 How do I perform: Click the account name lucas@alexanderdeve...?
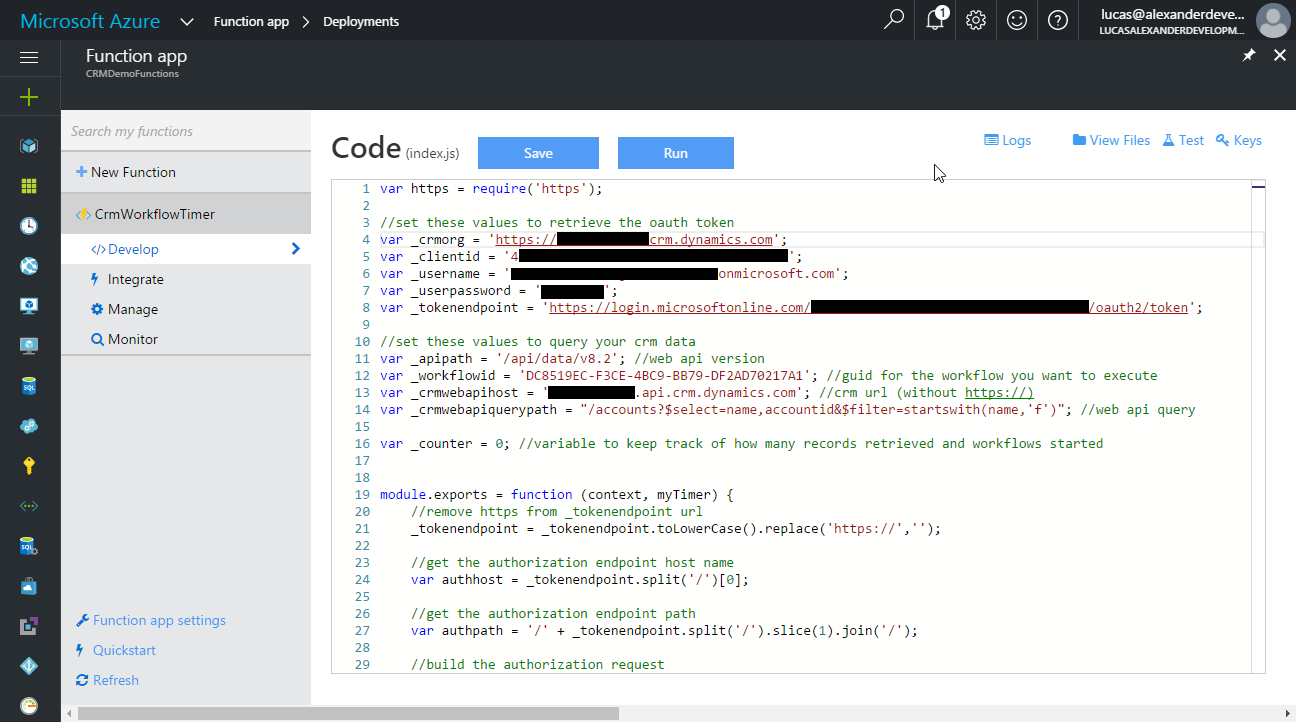[x=1172, y=14]
